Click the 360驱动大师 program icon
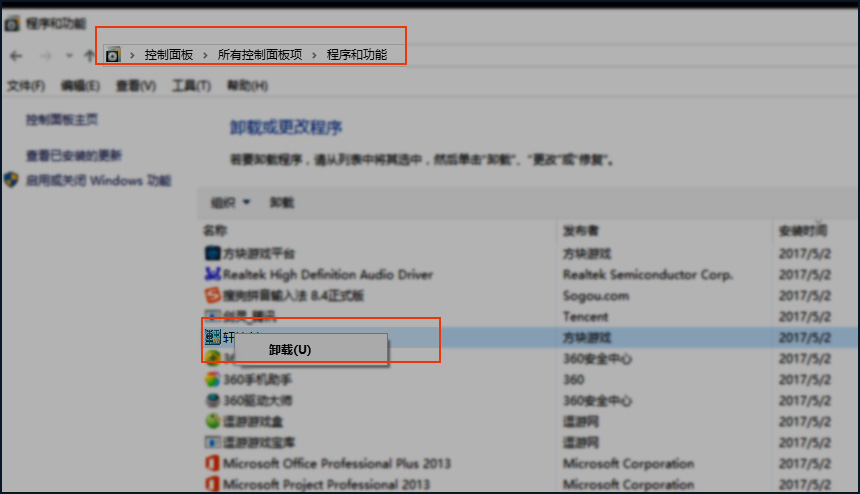Viewport: 860px width, 494px height. pos(212,400)
